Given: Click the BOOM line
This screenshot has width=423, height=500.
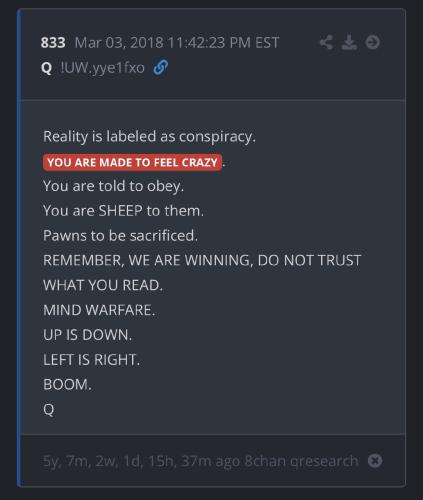Looking at the screenshot, I should (67, 384).
